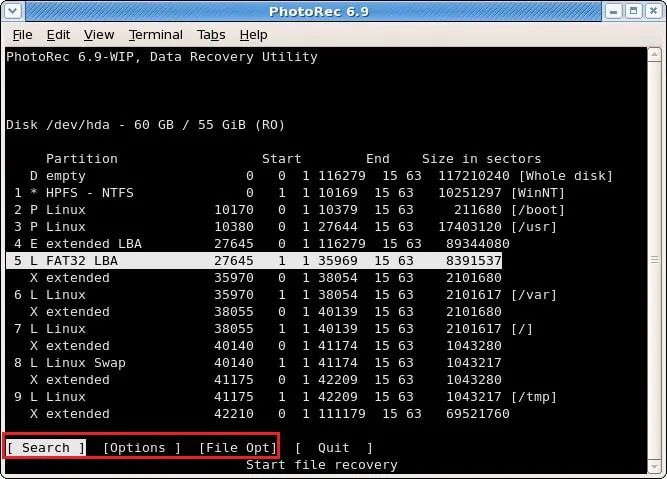
Task: Click the scrollbar up arrow
Action: [x=654, y=55]
